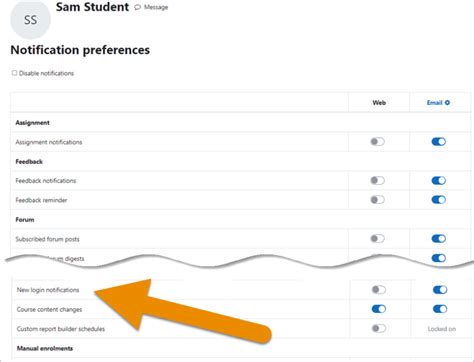Turn off Email toggle for Feedback notifications
The image size is (474, 362).
[x=439, y=181]
